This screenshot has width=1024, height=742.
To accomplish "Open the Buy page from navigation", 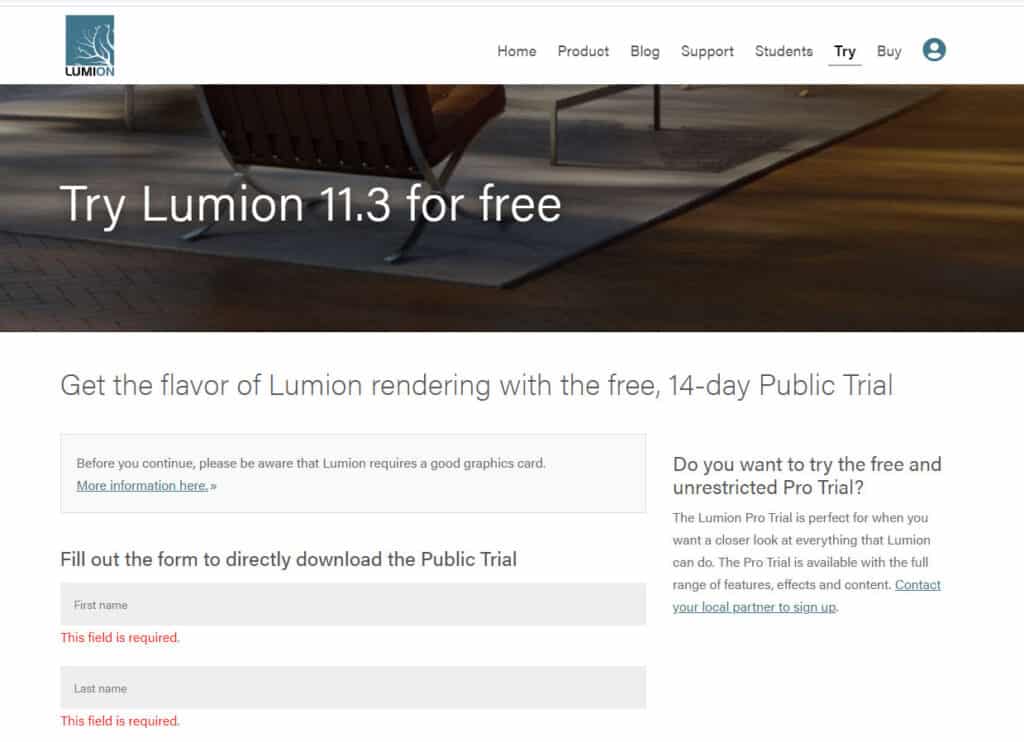I will (x=889, y=51).
